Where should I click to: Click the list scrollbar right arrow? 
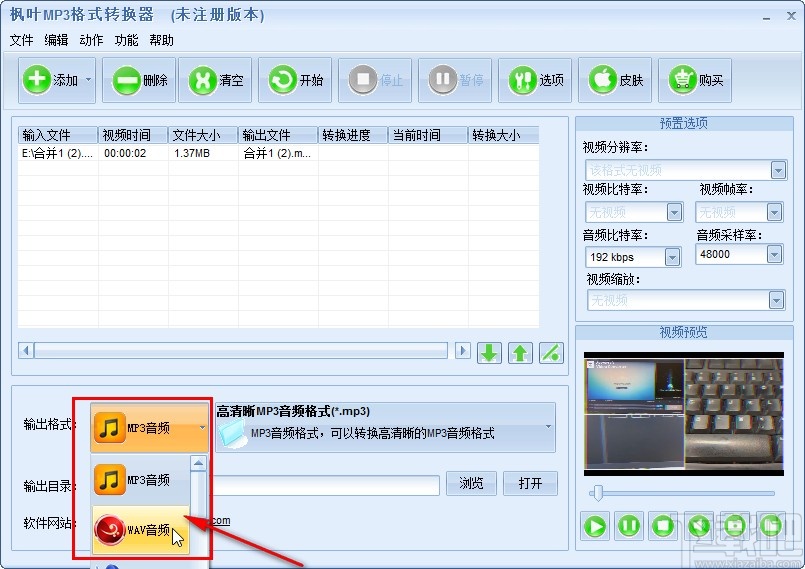click(462, 351)
